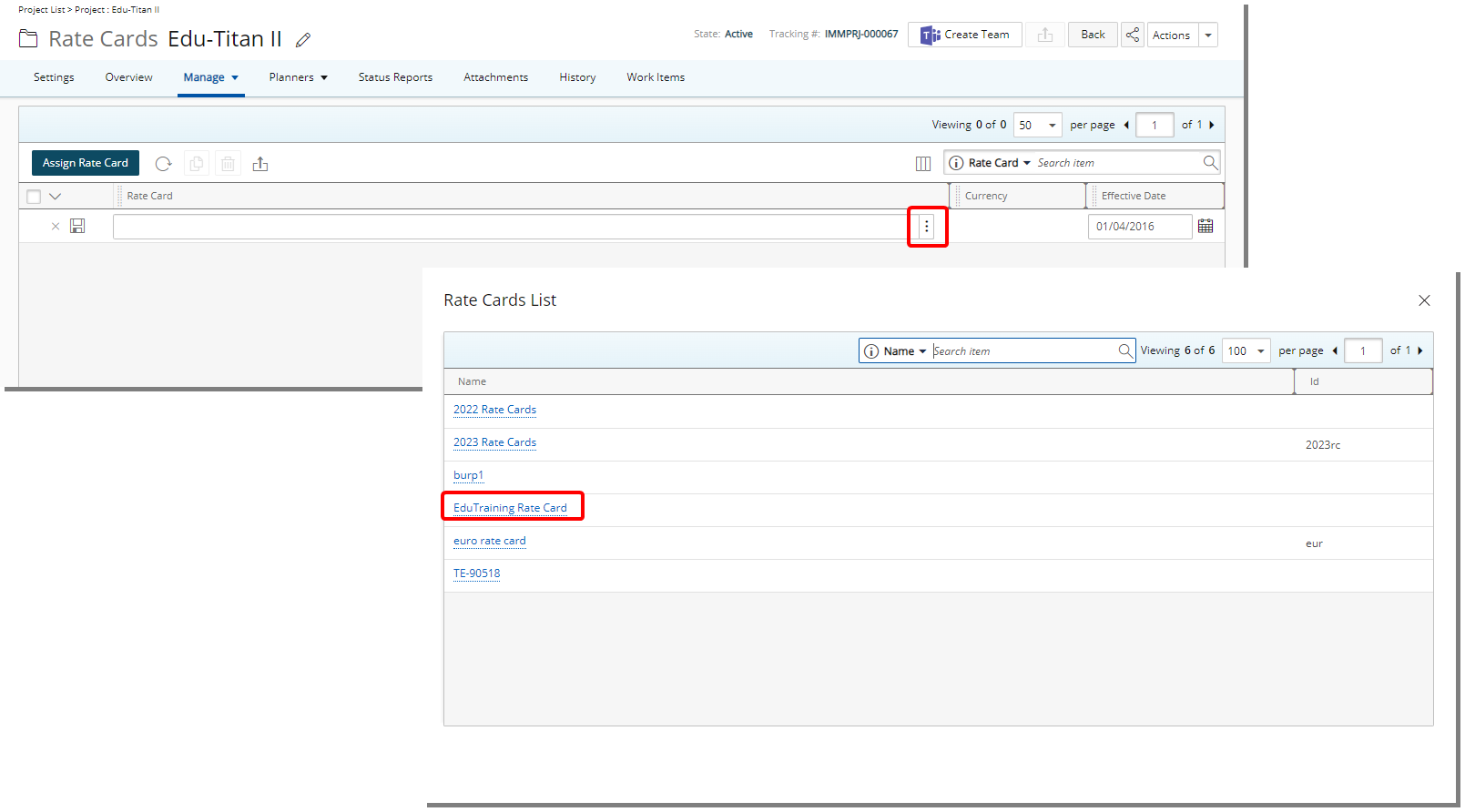Click the Microsoft Teams icon on Create Team
The image size is (1465, 812).
point(931,36)
